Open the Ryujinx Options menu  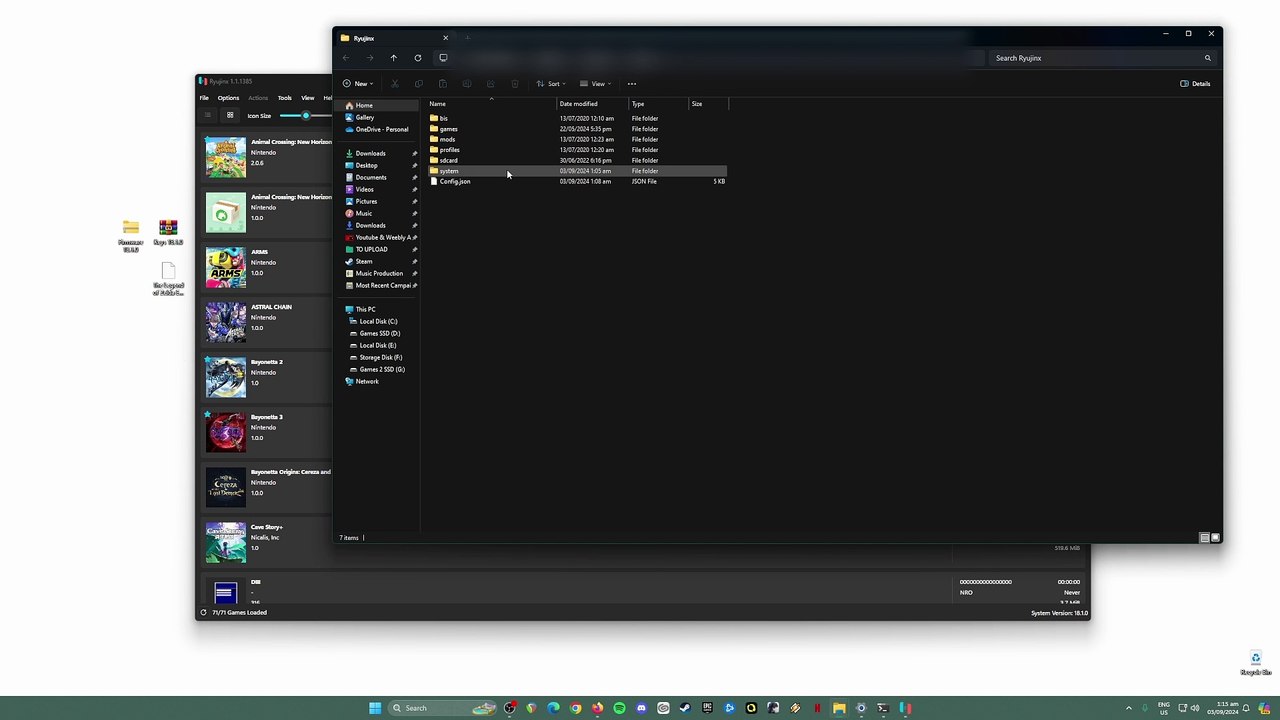229,98
